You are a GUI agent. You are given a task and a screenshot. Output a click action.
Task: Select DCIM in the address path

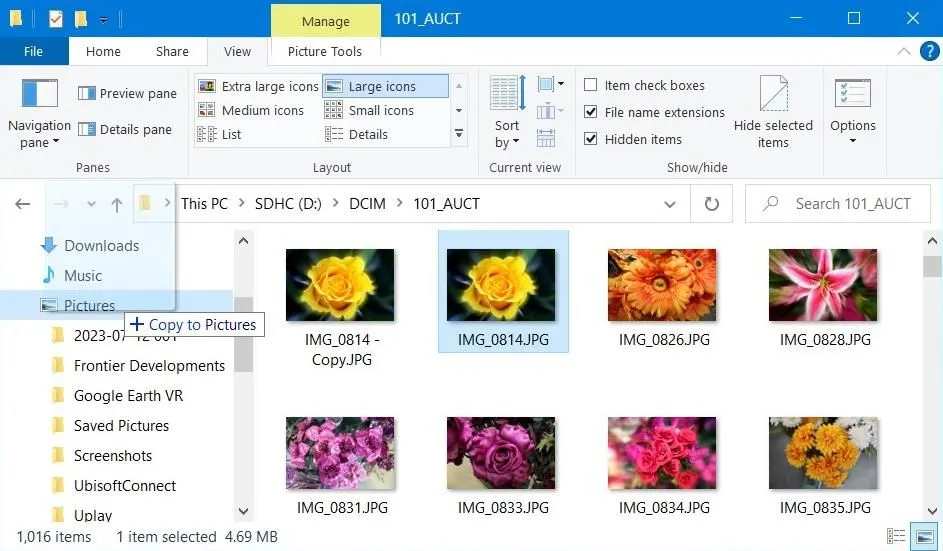(x=367, y=204)
